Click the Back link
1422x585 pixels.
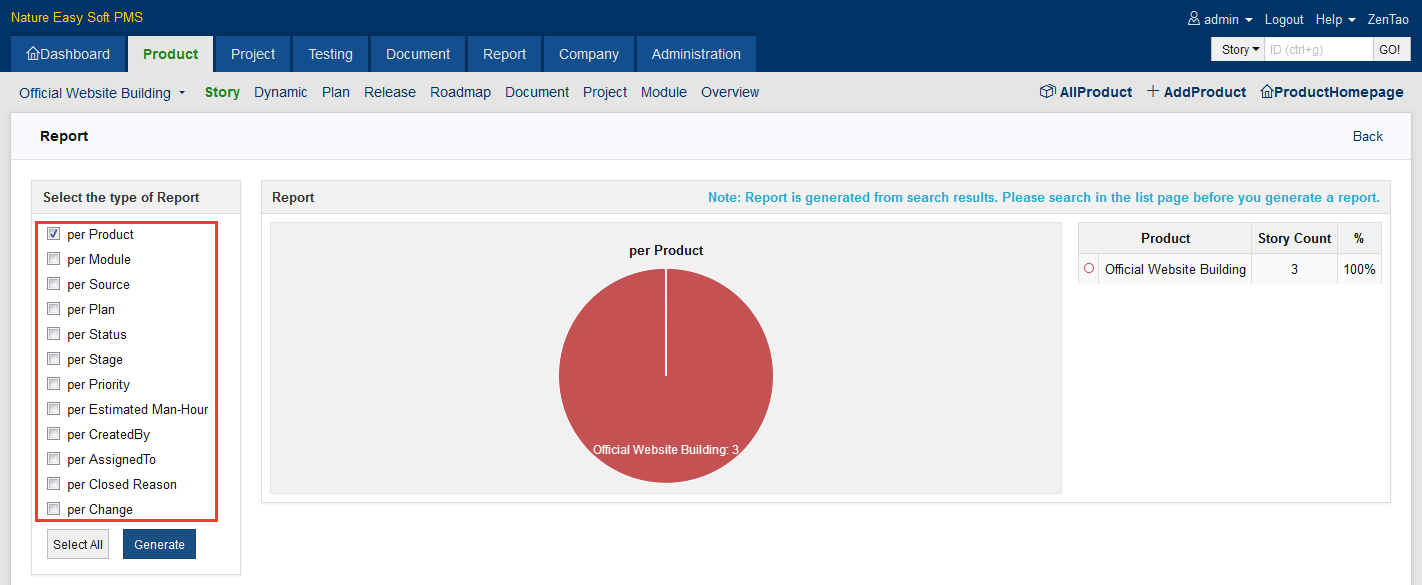coord(1367,136)
